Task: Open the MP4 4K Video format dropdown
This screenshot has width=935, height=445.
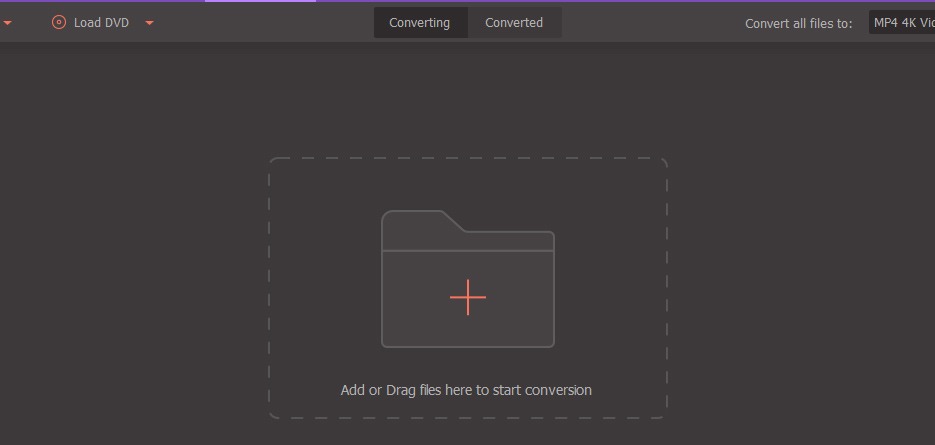Action: (902, 22)
